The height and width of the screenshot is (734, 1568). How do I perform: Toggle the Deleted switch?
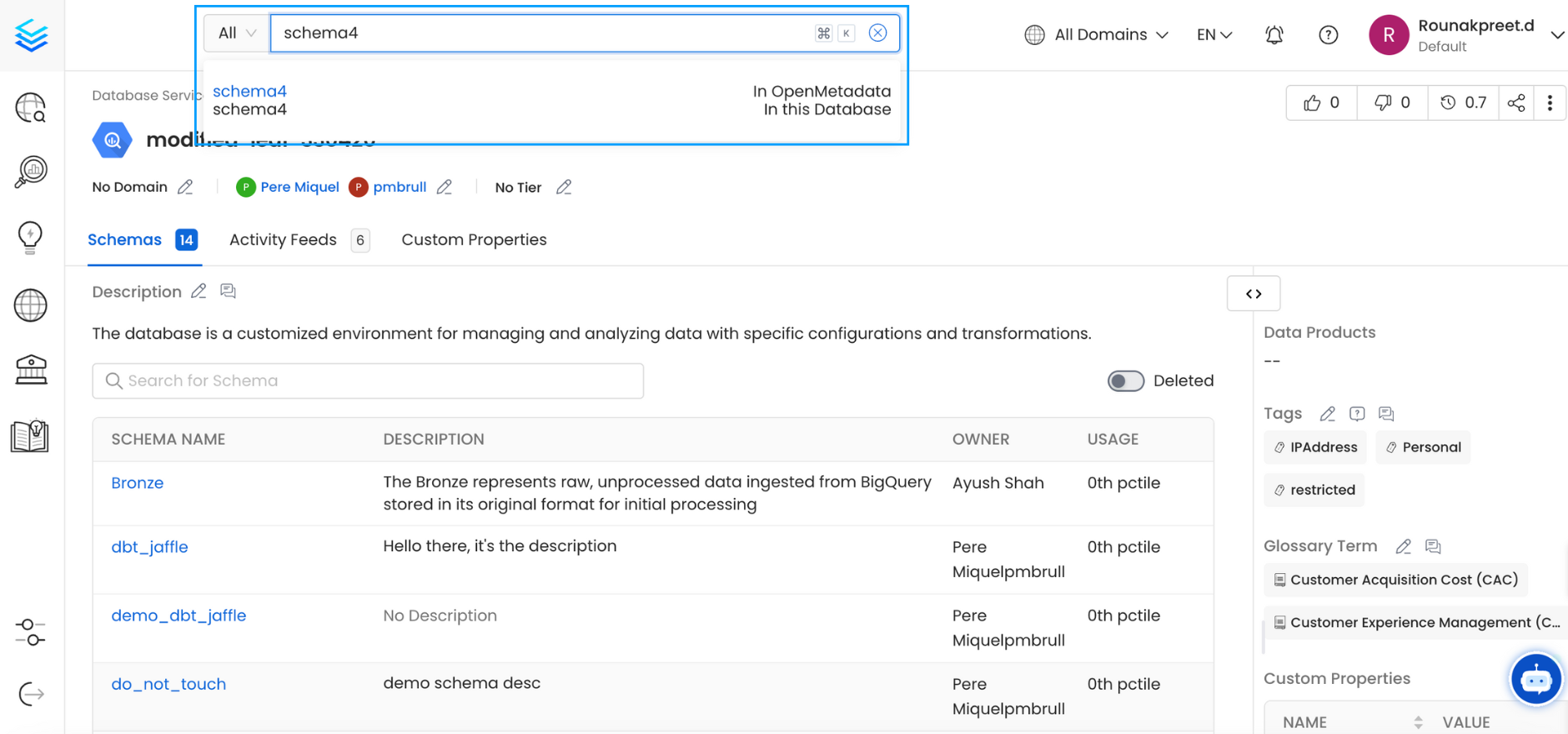(x=1125, y=381)
